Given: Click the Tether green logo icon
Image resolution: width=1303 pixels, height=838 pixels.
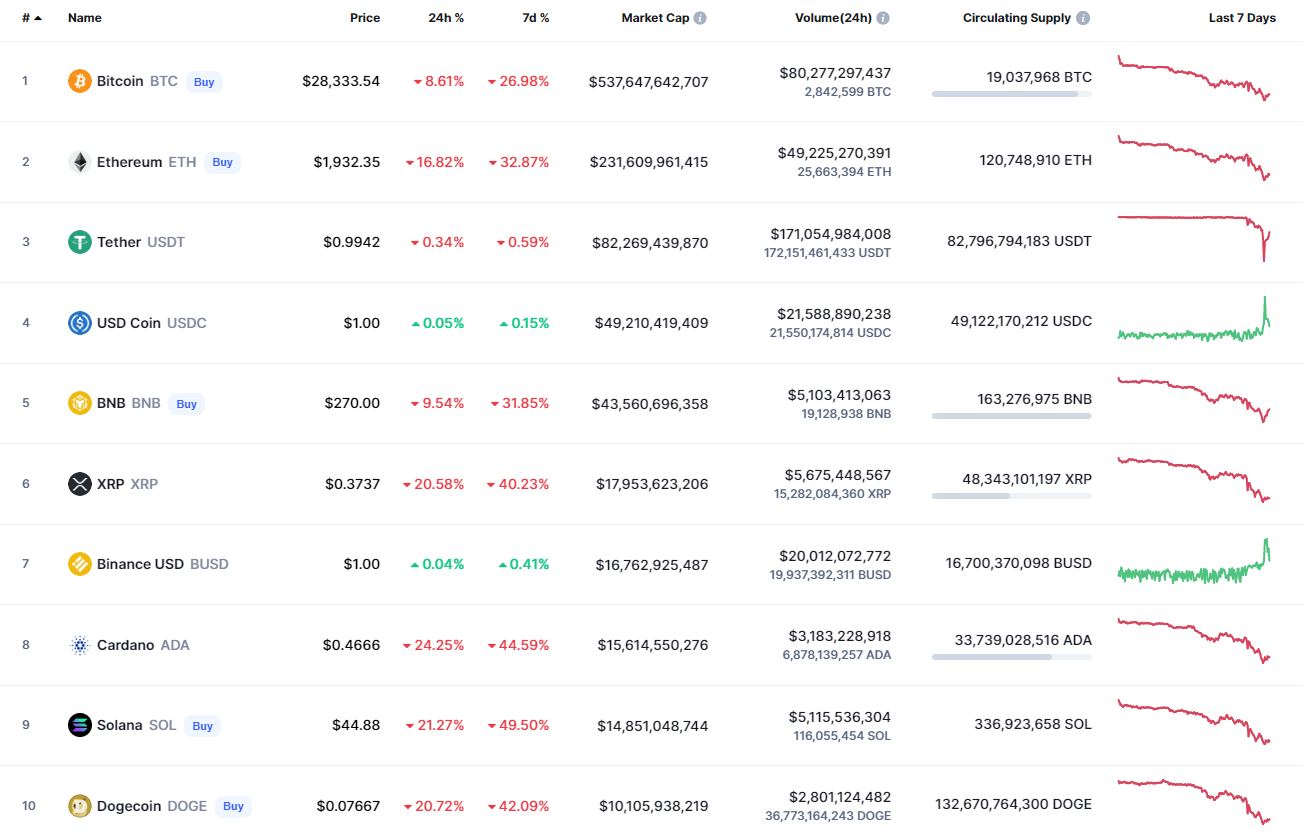Looking at the screenshot, I should (x=80, y=242).
